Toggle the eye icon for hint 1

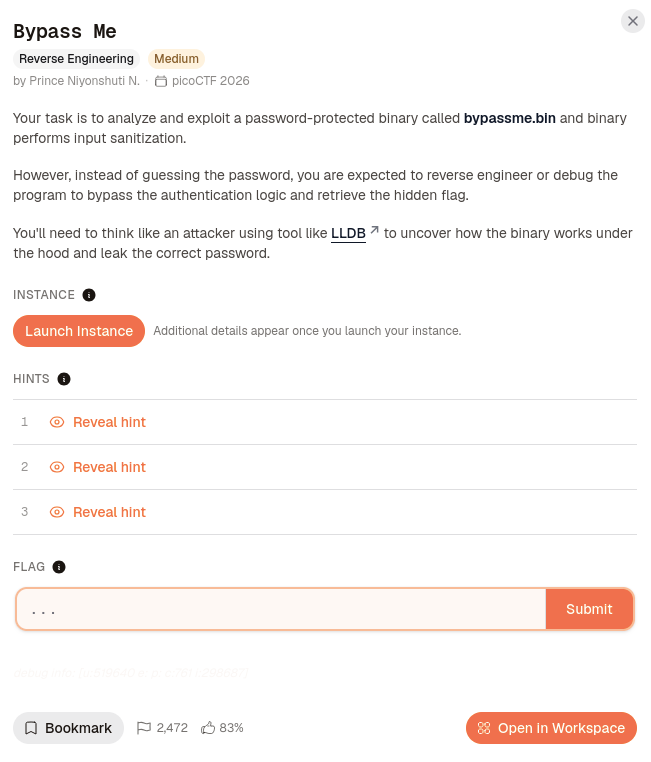point(57,422)
